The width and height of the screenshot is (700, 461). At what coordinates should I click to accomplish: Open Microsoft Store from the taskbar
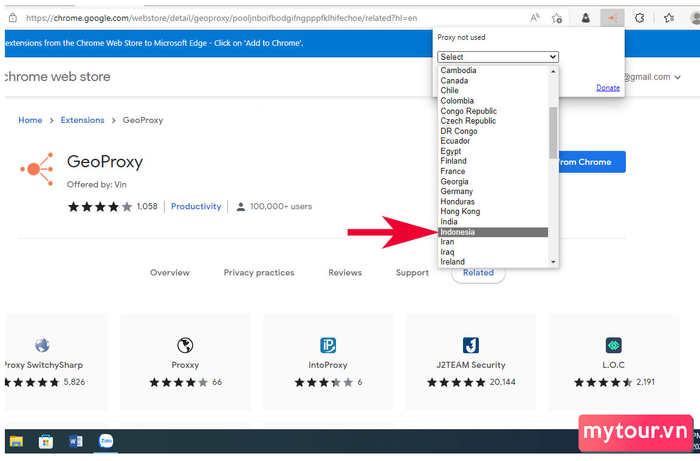(46, 441)
